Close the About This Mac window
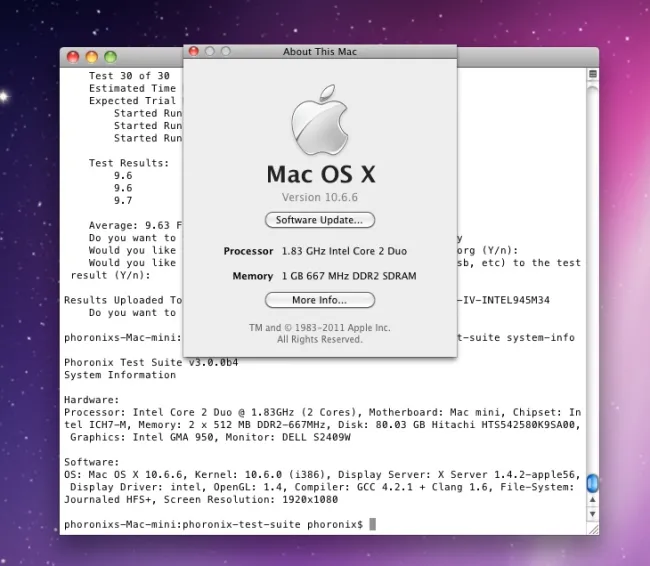 click(194, 51)
